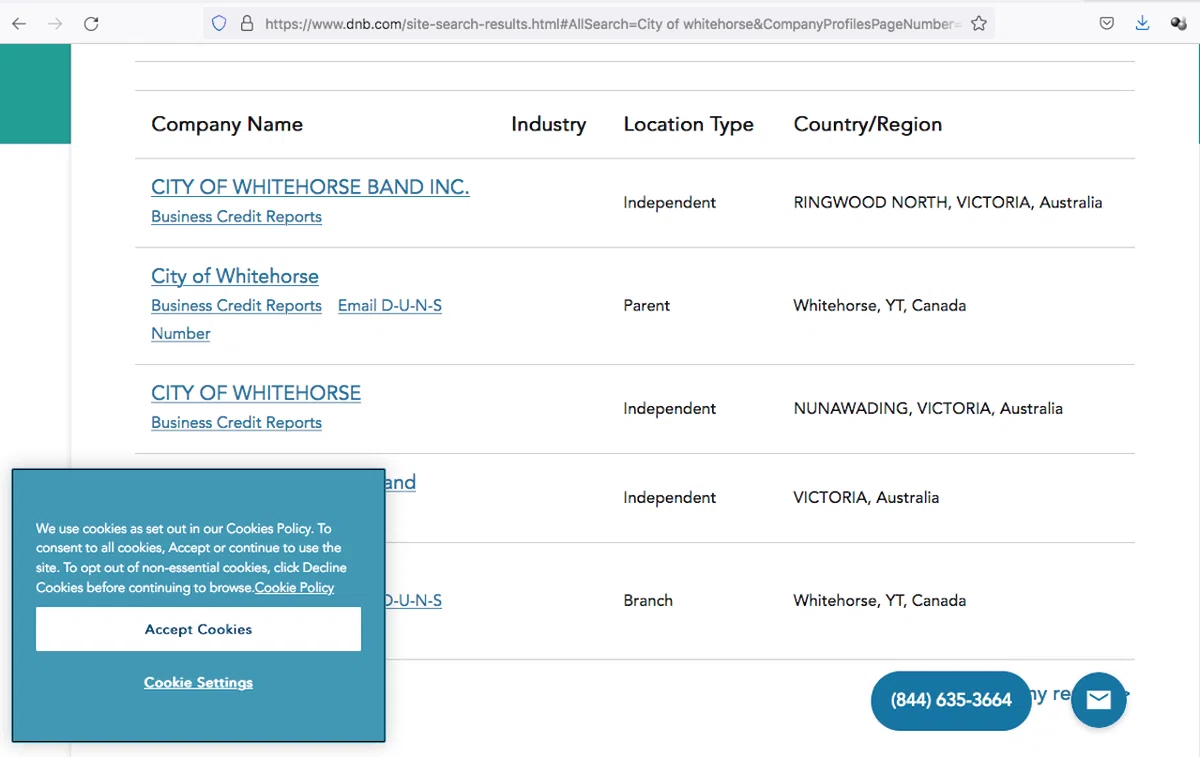Click Independent in the Nunawading row
Screen dimensions: 1200x757
670,408
